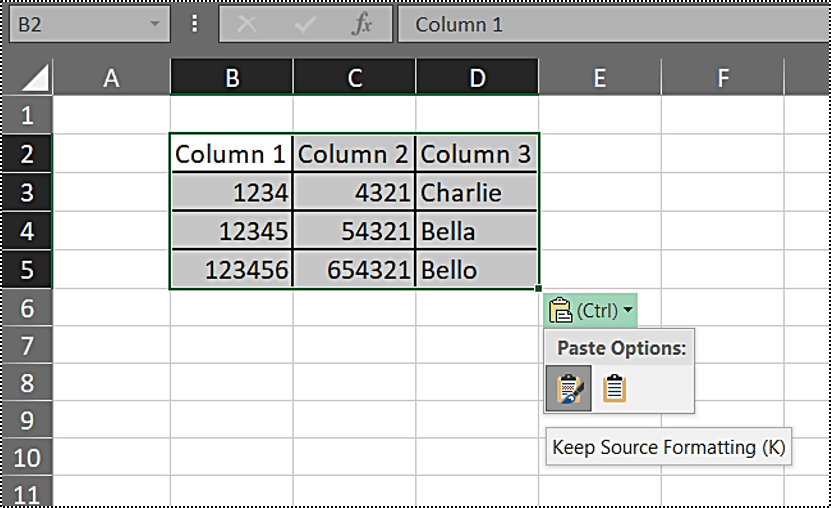Click the formula bar containing Column 1

click(610, 25)
